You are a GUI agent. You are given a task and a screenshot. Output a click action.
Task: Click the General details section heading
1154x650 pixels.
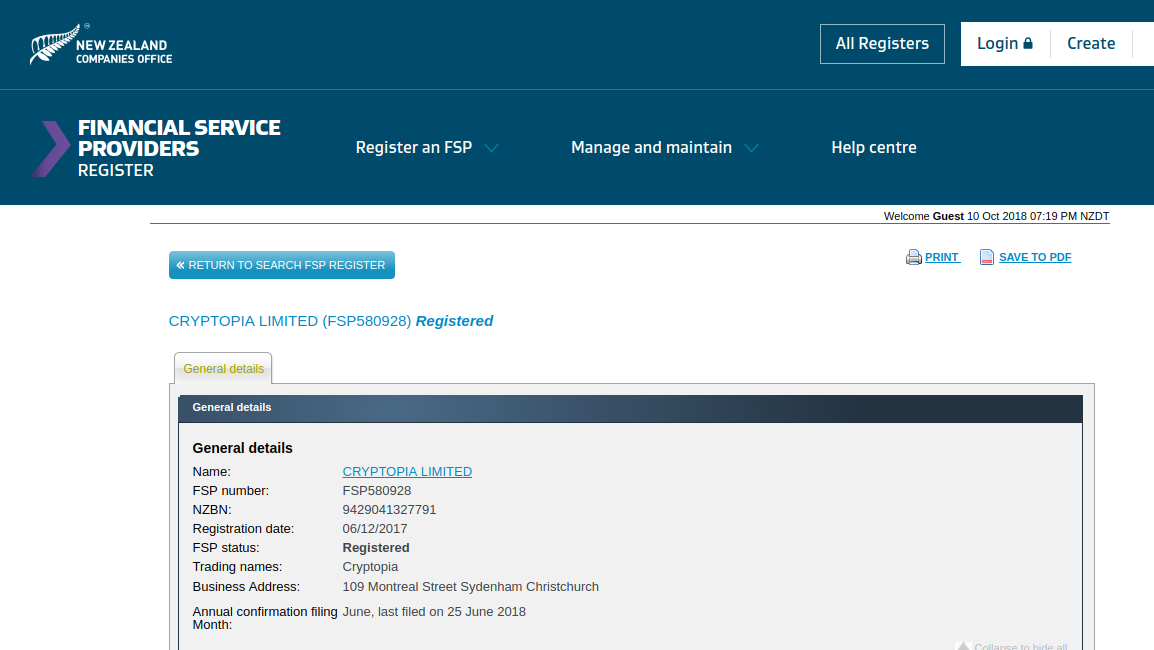point(243,448)
